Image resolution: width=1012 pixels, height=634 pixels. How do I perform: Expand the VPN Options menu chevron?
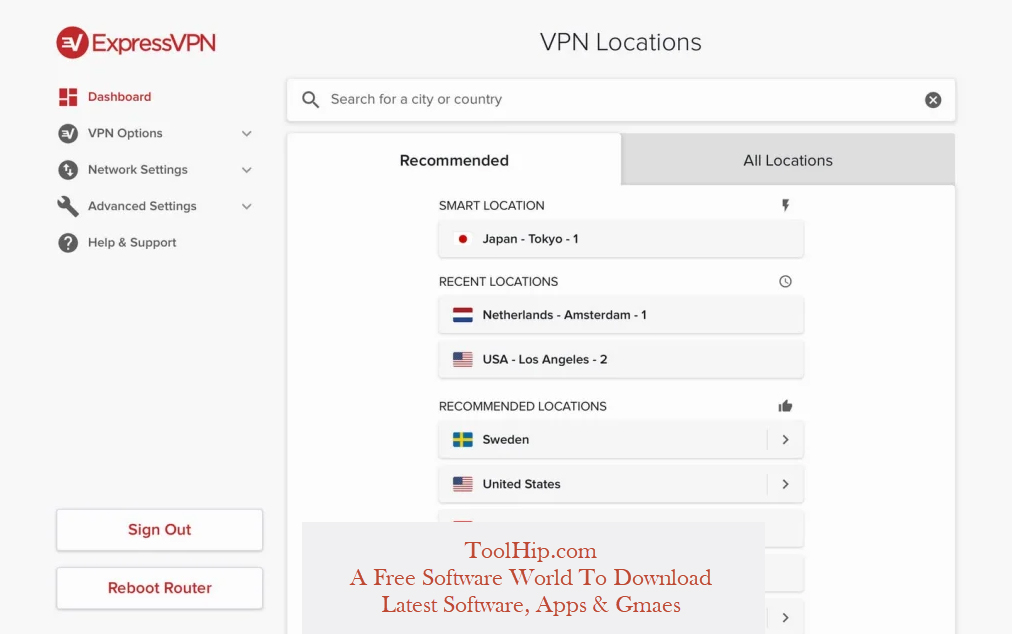[x=247, y=134]
